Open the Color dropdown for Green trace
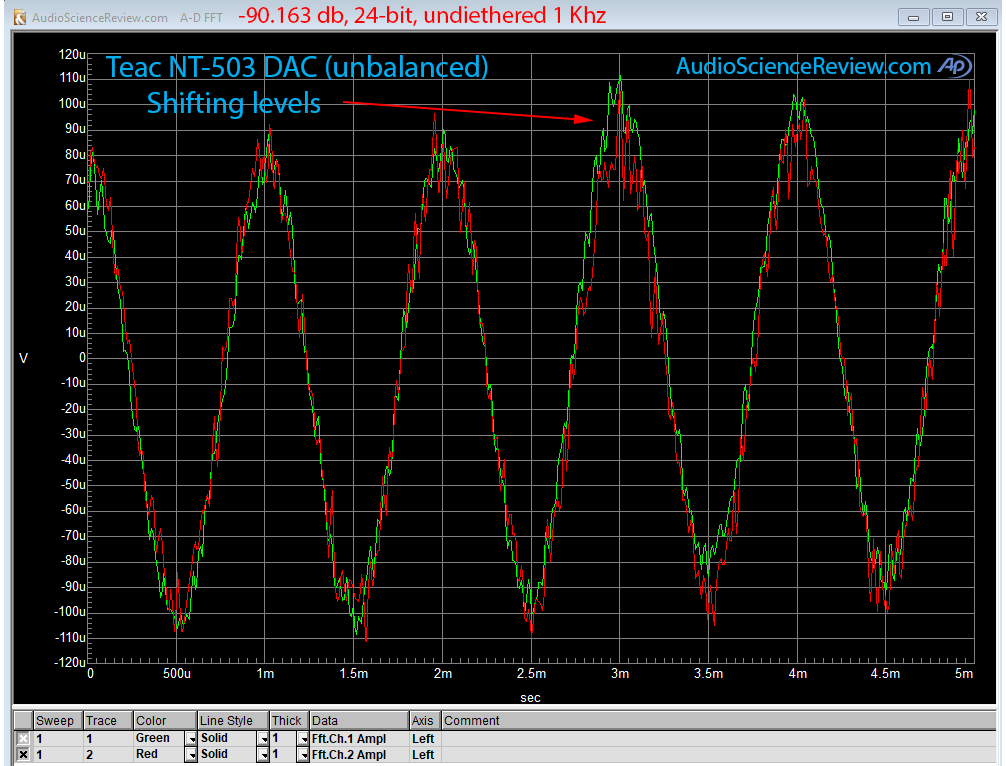The height and width of the screenshot is (766, 1006). [x=191, y=739]
